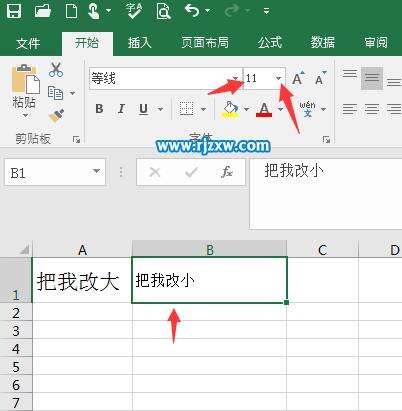Cancel entry with X button
Image resolution: width=402 pixels, height=411 pixels.
(x=155, y=172)
